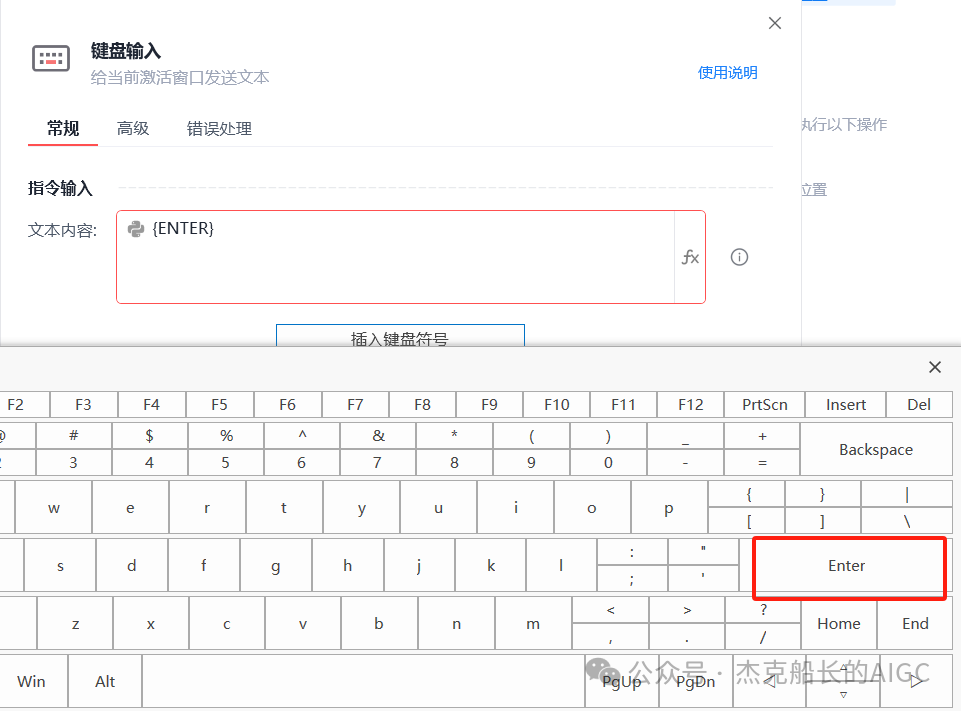Click the Home key
Screen dimensions: 961x711
tap(839, 623)
